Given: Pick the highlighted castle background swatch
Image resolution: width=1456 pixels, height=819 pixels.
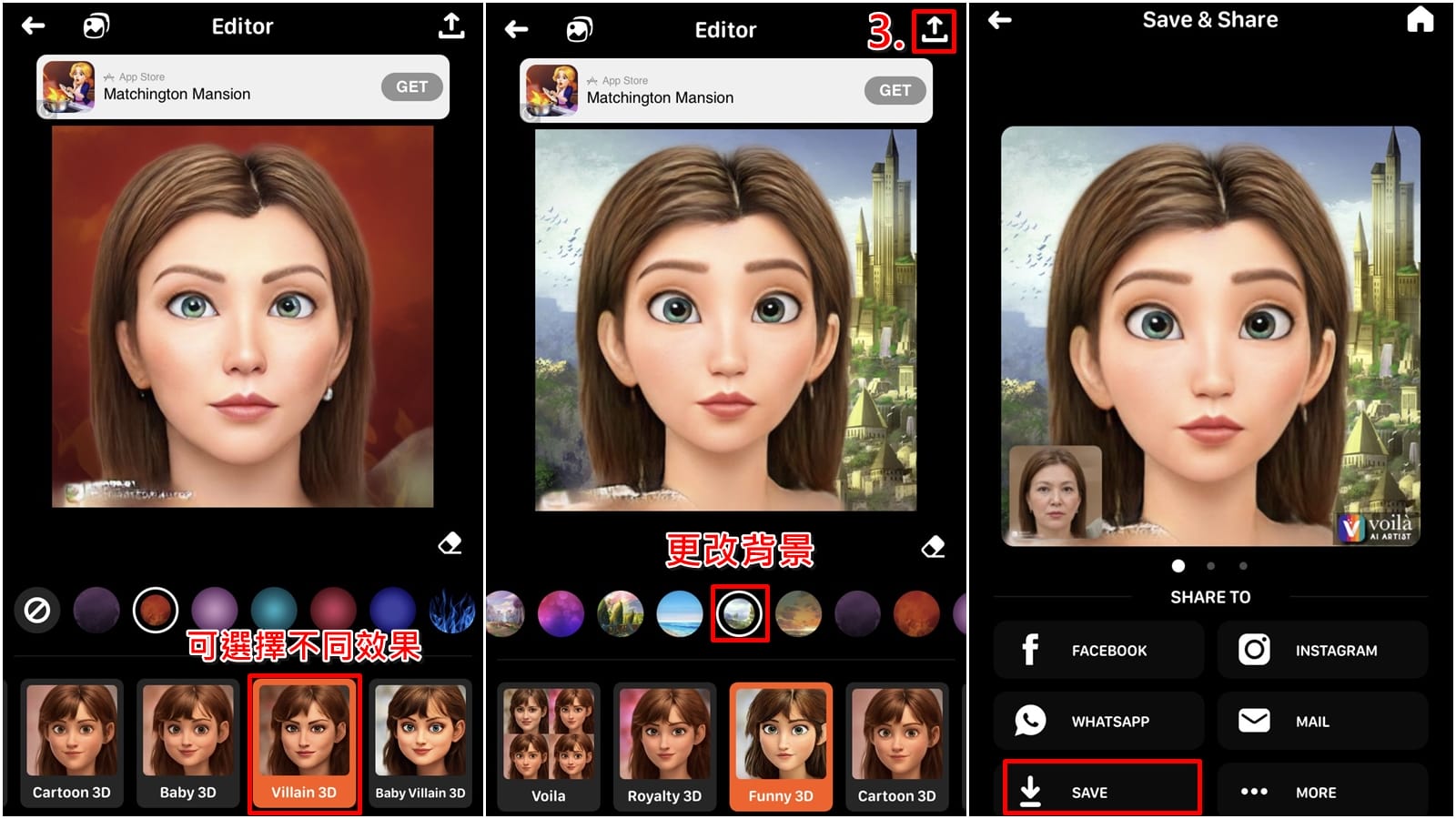Looking at the screenshot, I should tap(739, 613).
